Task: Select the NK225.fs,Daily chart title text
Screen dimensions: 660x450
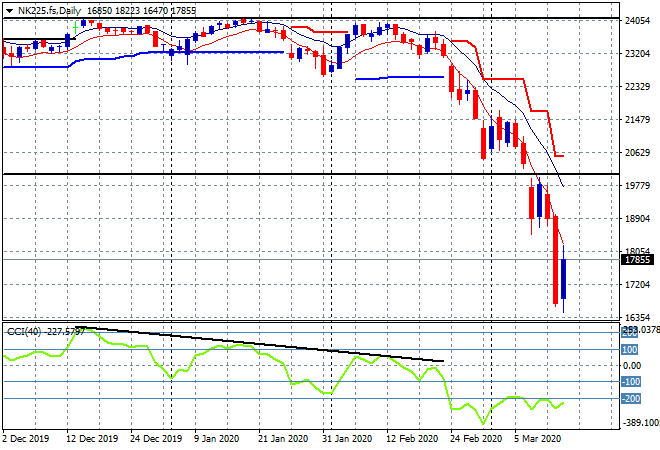Action: (49, 11)
